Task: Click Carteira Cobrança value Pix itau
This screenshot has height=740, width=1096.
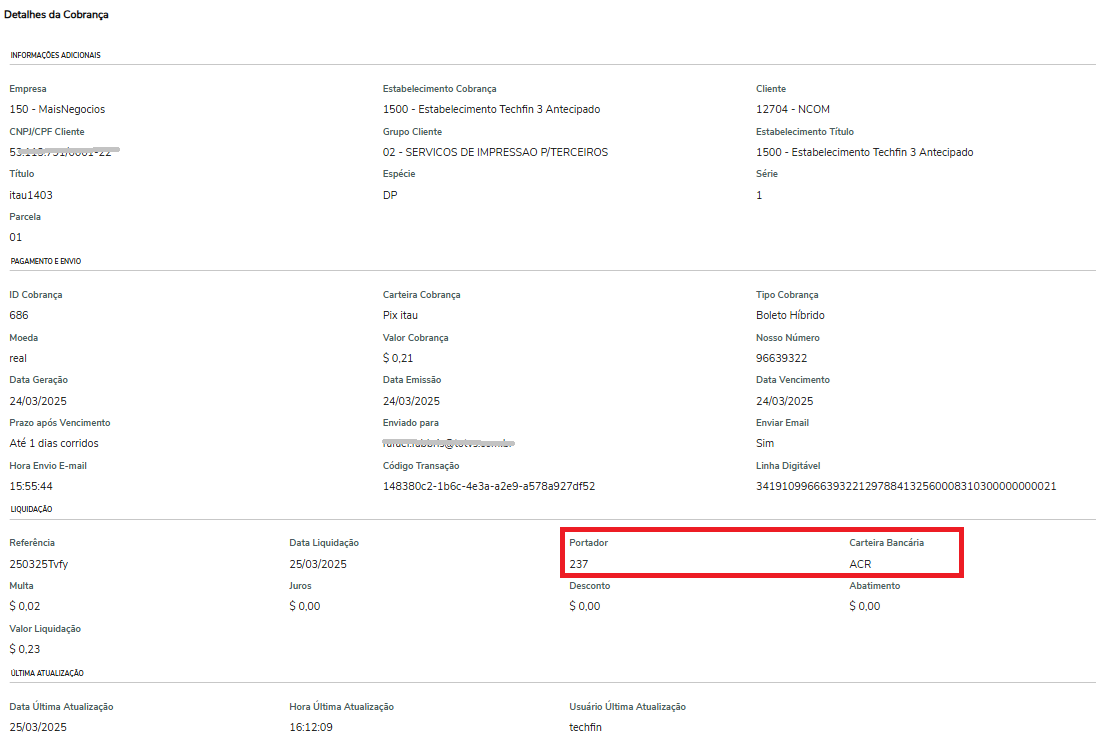Action: (400, 316)
